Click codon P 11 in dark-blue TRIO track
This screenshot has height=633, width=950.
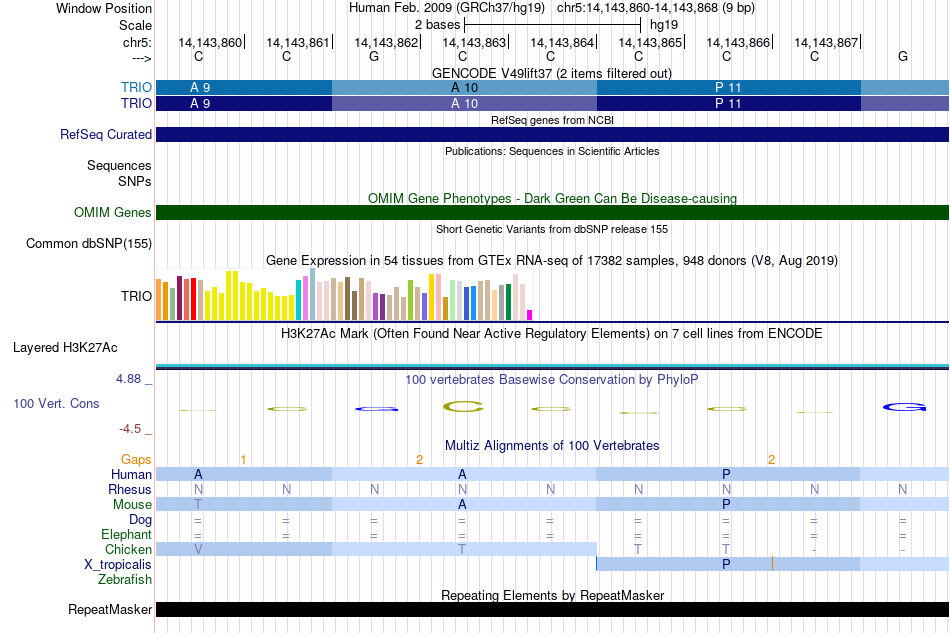pos(728,104)
